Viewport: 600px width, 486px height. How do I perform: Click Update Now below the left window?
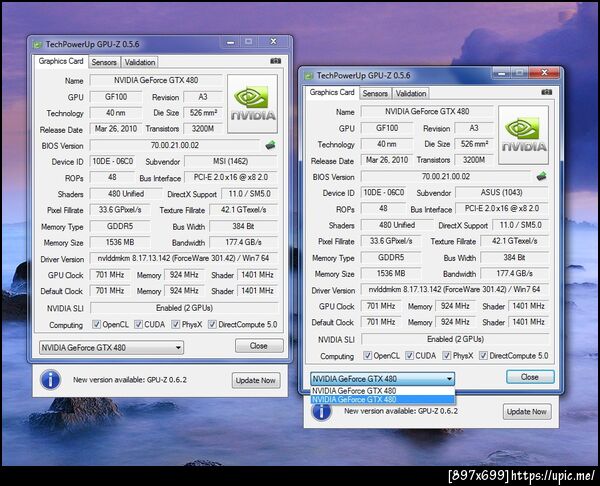[x=256, y=380]
